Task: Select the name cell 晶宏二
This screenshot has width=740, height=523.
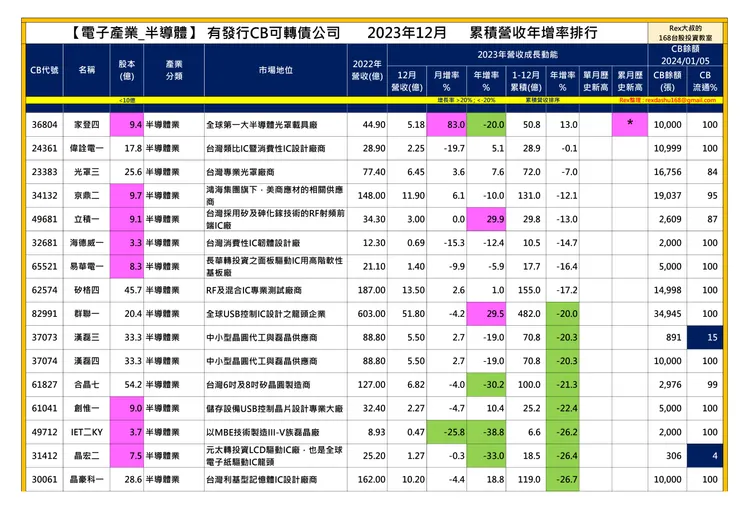Action: (x=87, y=456)
